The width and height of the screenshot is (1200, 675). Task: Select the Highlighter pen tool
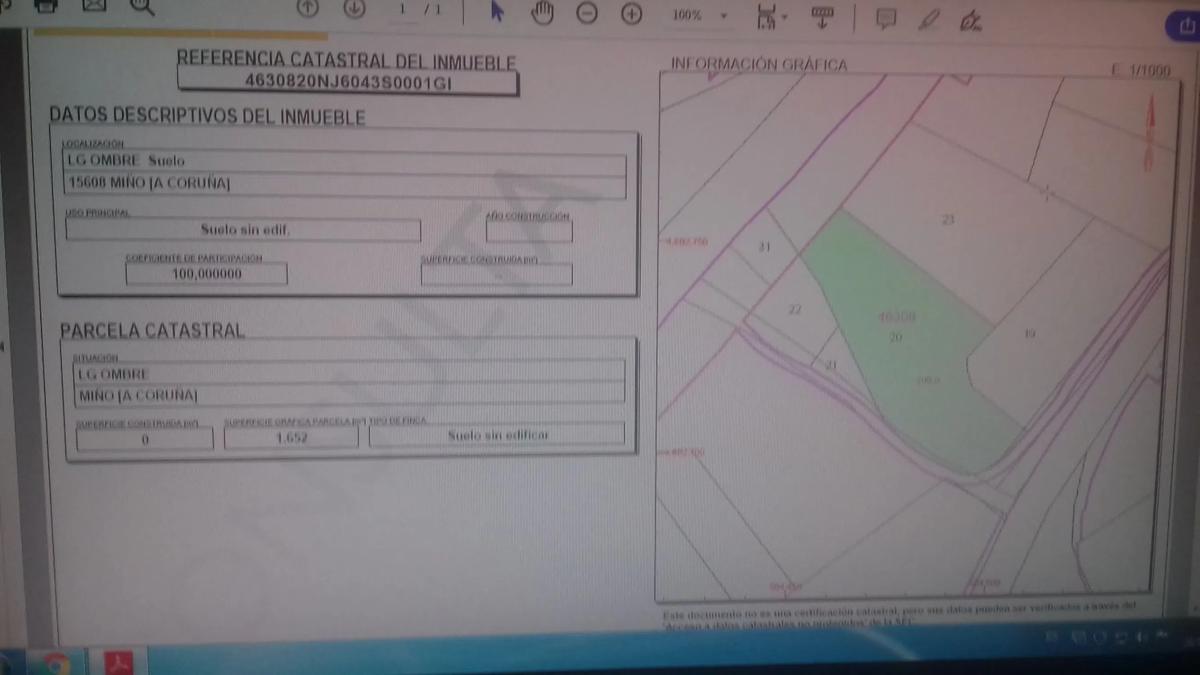click(x=929, y=19)
